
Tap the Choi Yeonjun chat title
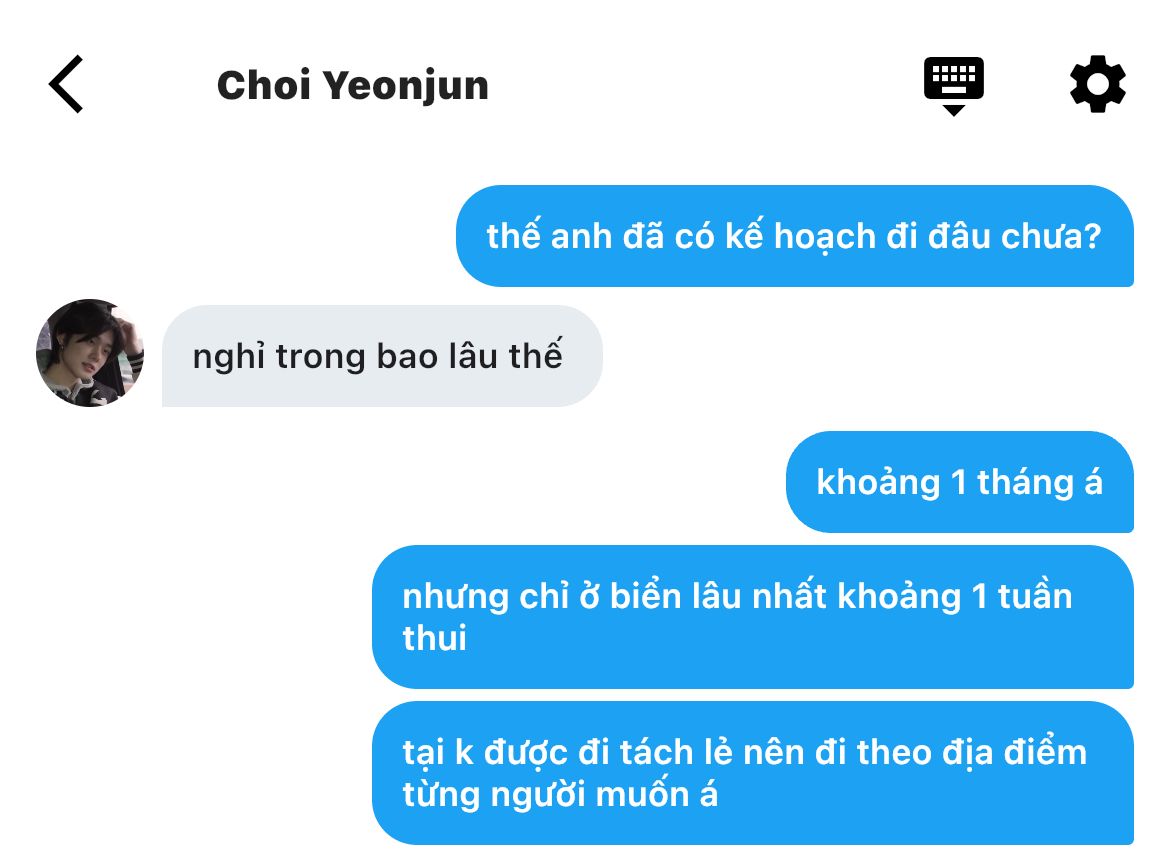352,85
